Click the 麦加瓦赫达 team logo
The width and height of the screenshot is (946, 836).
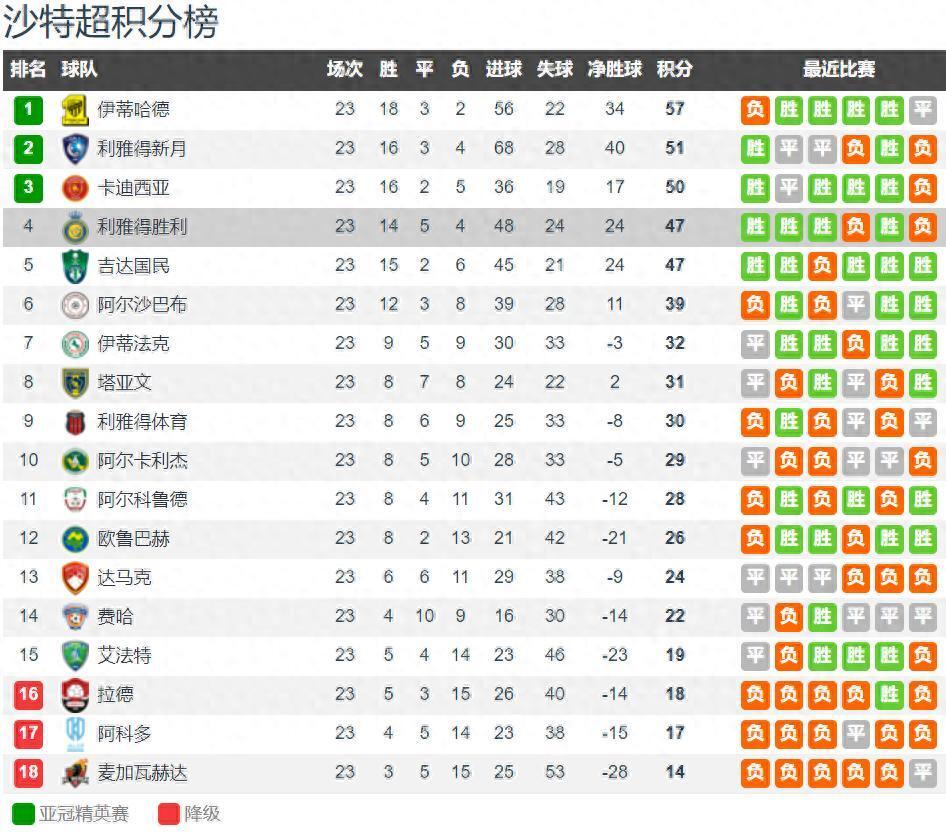pyautogui.click(x=75, y=773)
